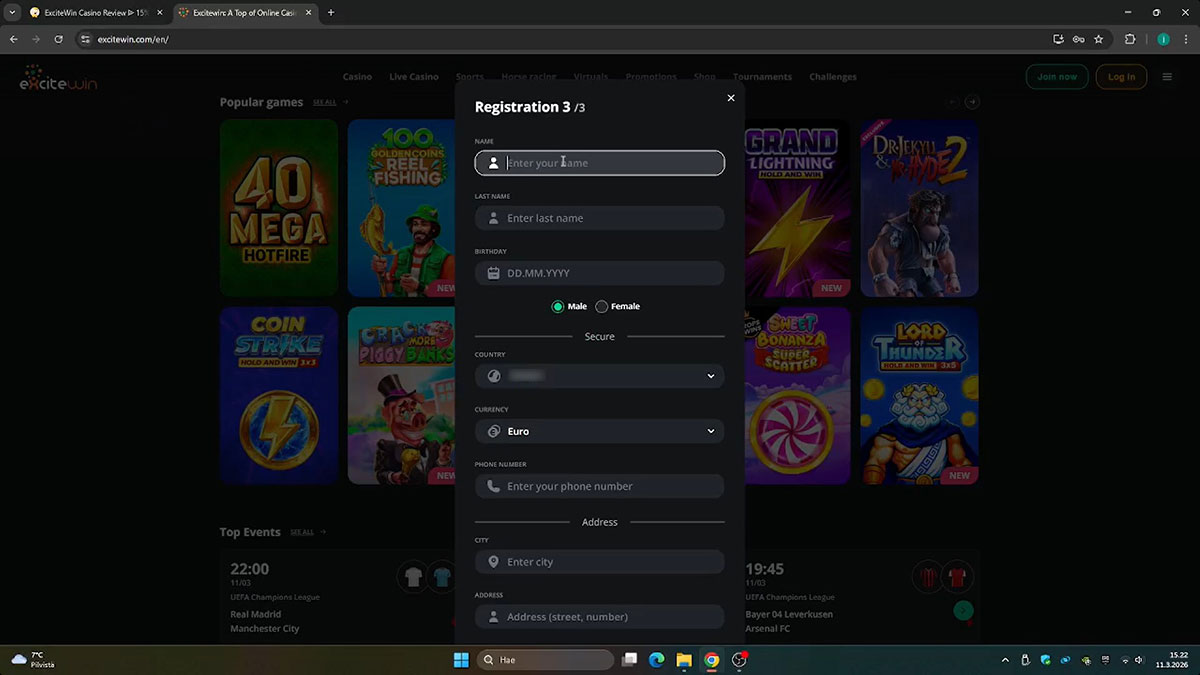Click the phone receiver icon in Phone Number field

[x=493, y=486]
